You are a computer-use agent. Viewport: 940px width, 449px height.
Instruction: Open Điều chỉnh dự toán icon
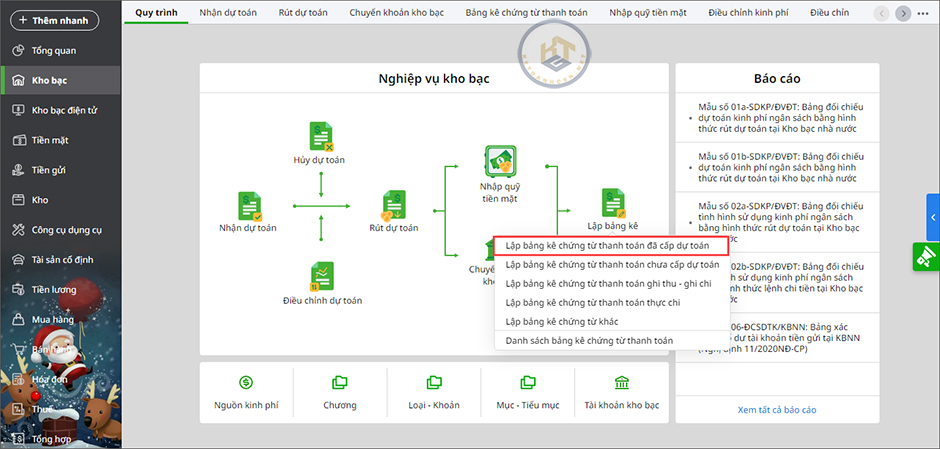321,276
